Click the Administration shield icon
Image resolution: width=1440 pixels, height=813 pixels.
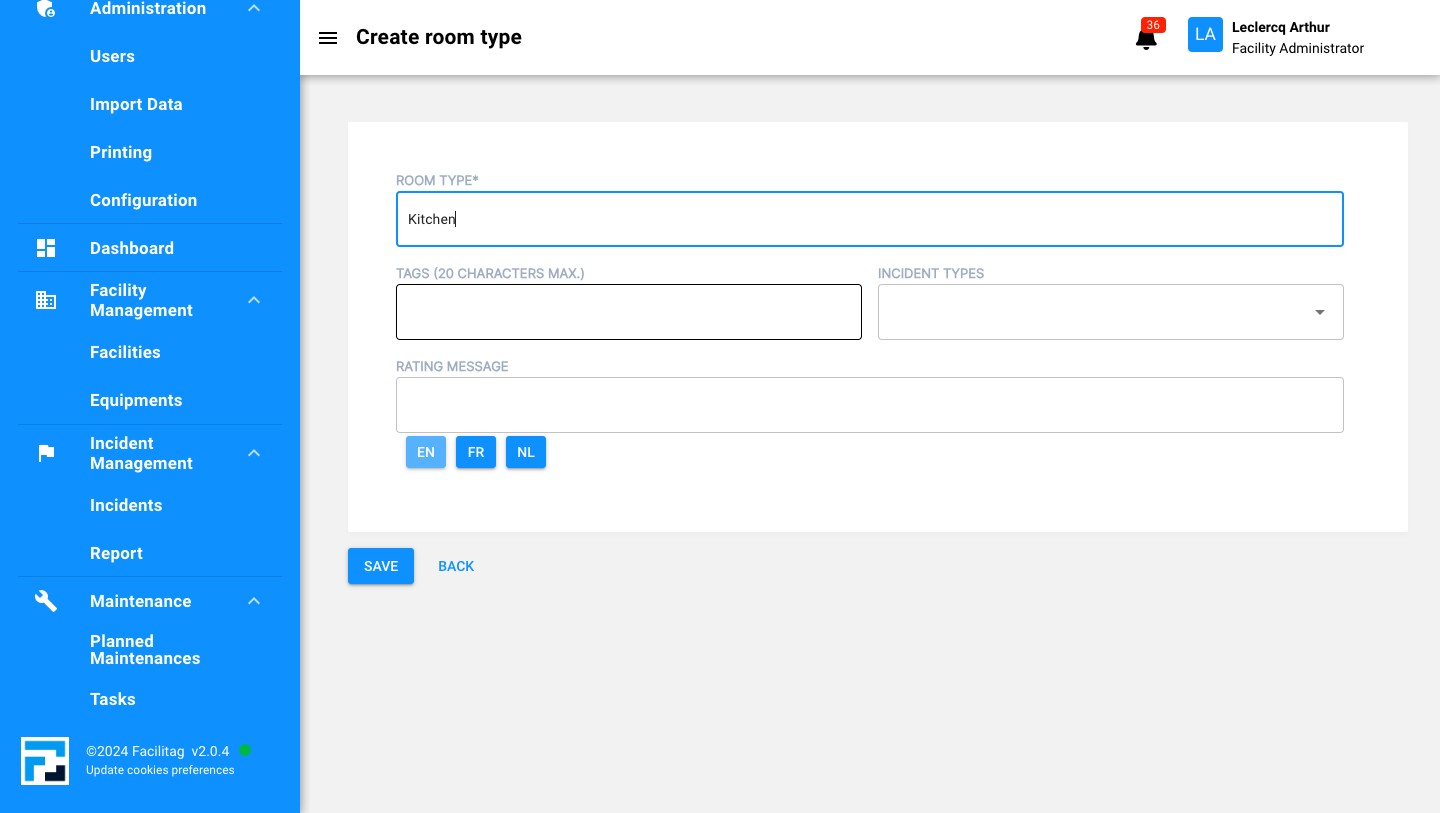coord(46,8)
